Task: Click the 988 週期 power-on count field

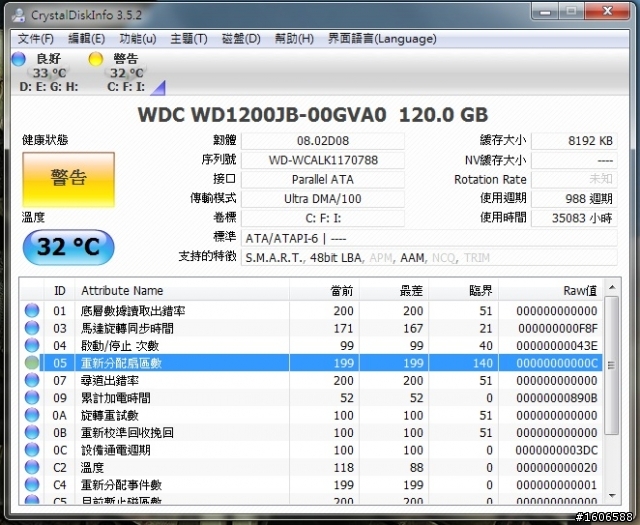Action: (x=574, y=199)
